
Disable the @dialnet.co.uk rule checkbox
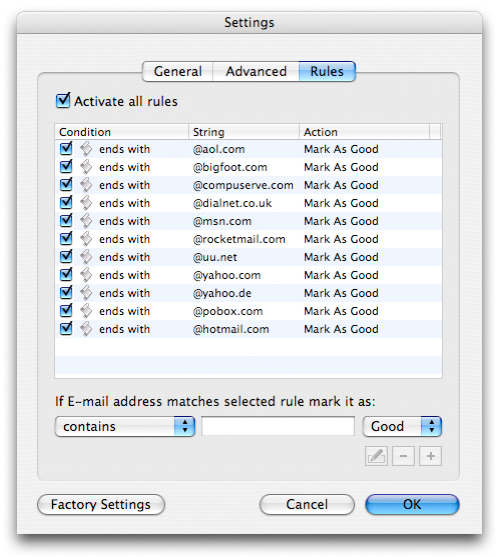[x=66, y=202]
